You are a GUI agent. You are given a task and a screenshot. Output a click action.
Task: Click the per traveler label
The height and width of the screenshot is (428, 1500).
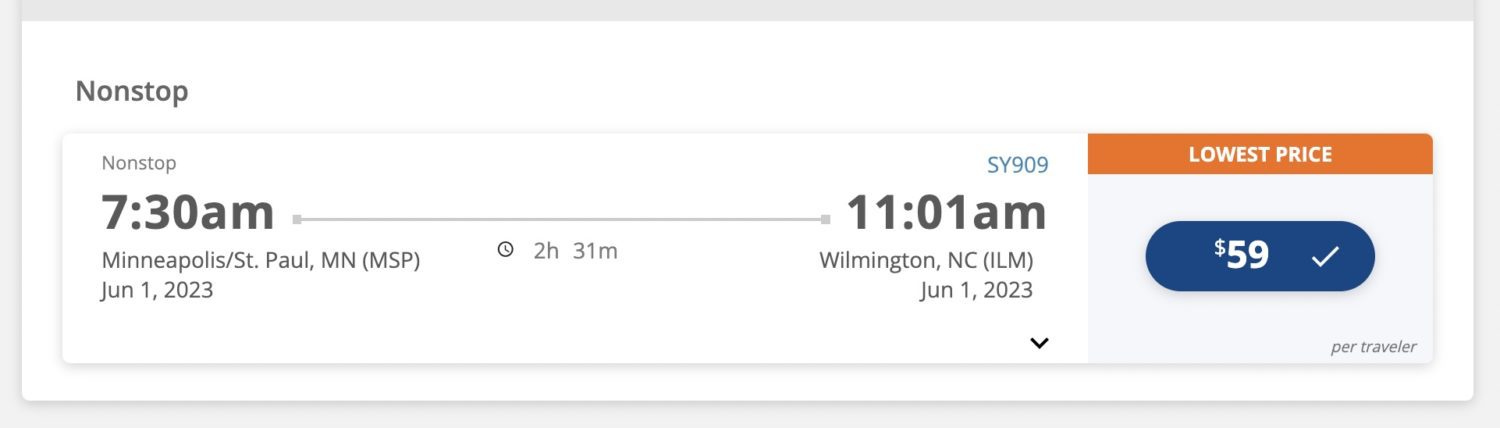(1373, 347)
